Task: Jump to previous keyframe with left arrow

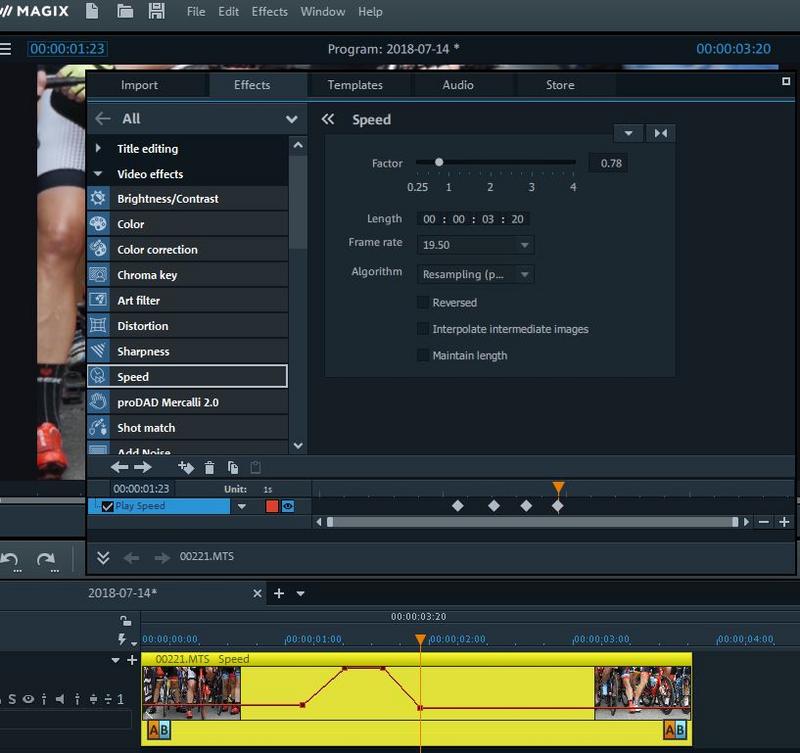Action: (x=120, y=467)
